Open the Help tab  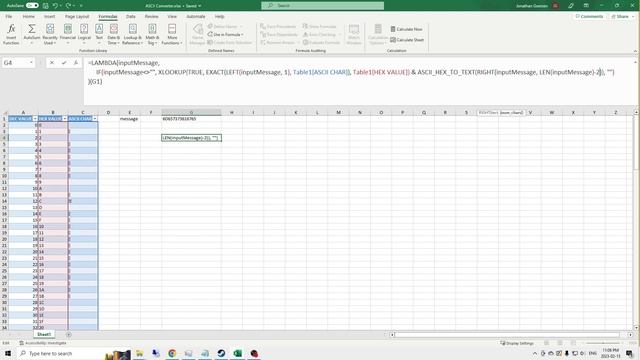pos(220,16)
